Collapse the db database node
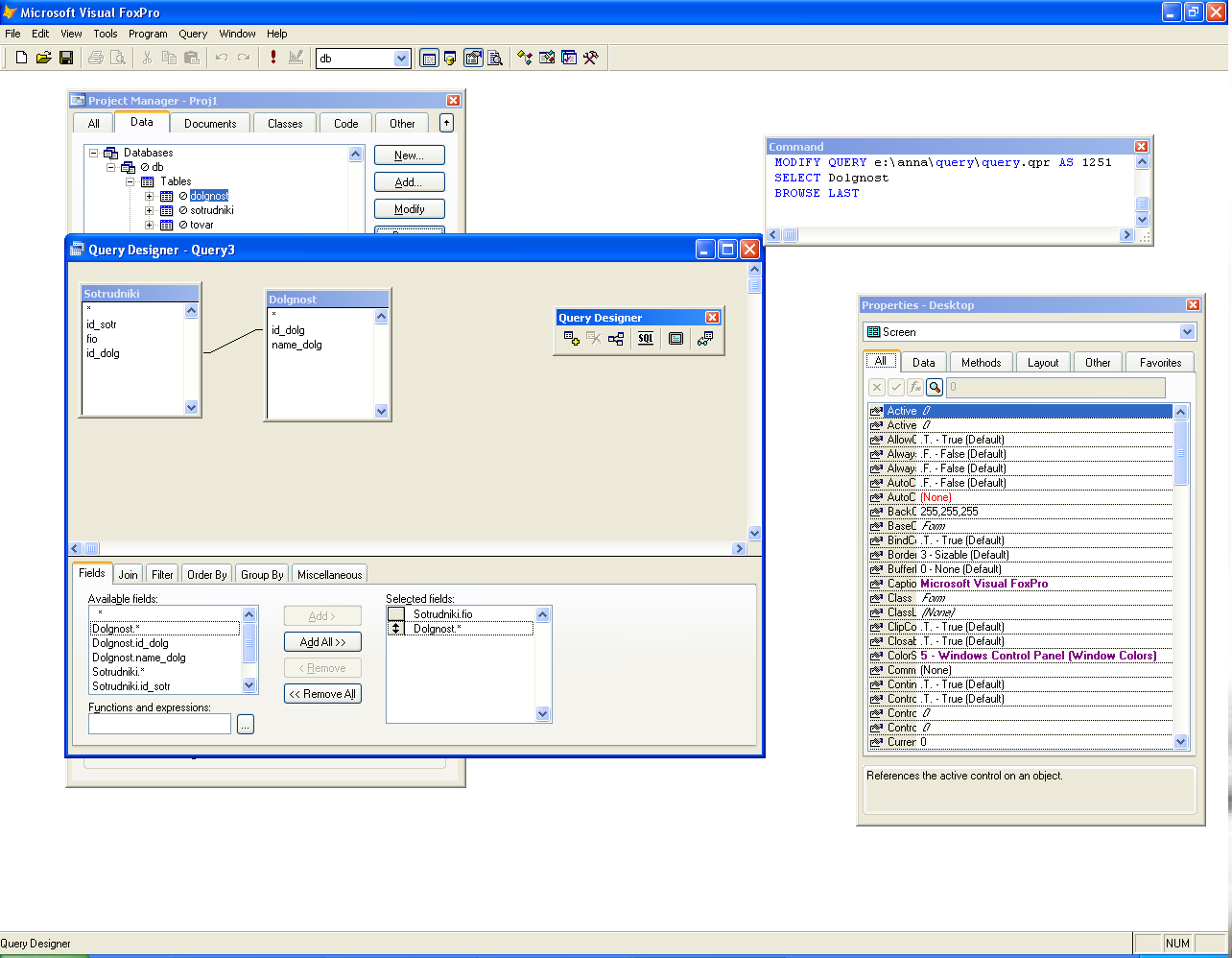 pyautogui.click(x=110, y=167)
